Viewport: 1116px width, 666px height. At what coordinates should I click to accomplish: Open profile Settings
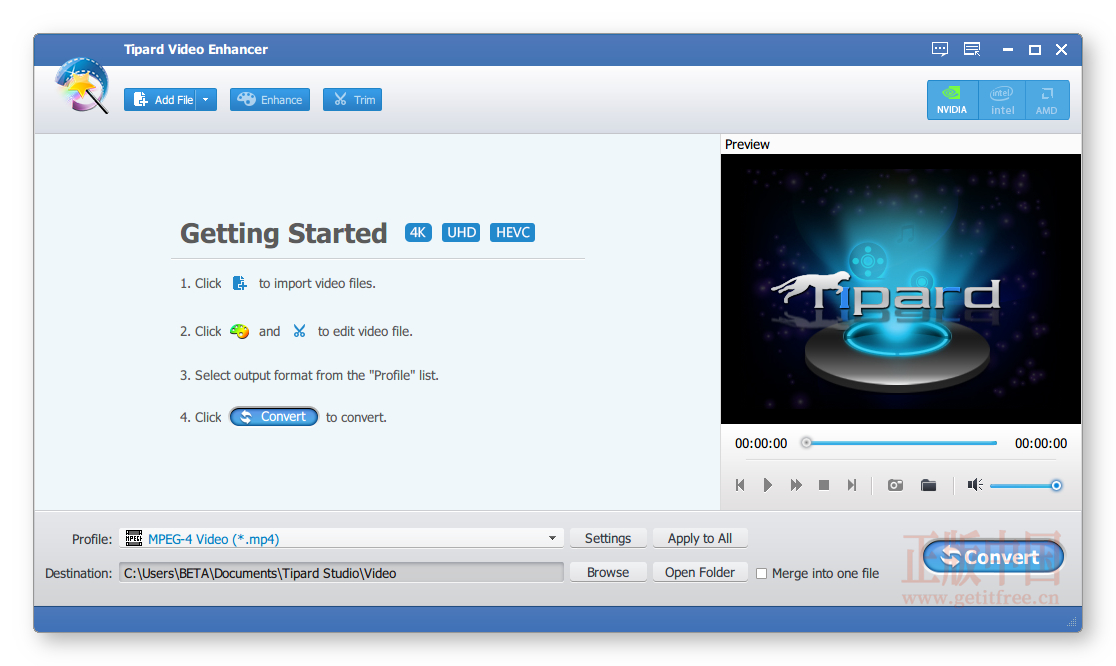[608, 539]
